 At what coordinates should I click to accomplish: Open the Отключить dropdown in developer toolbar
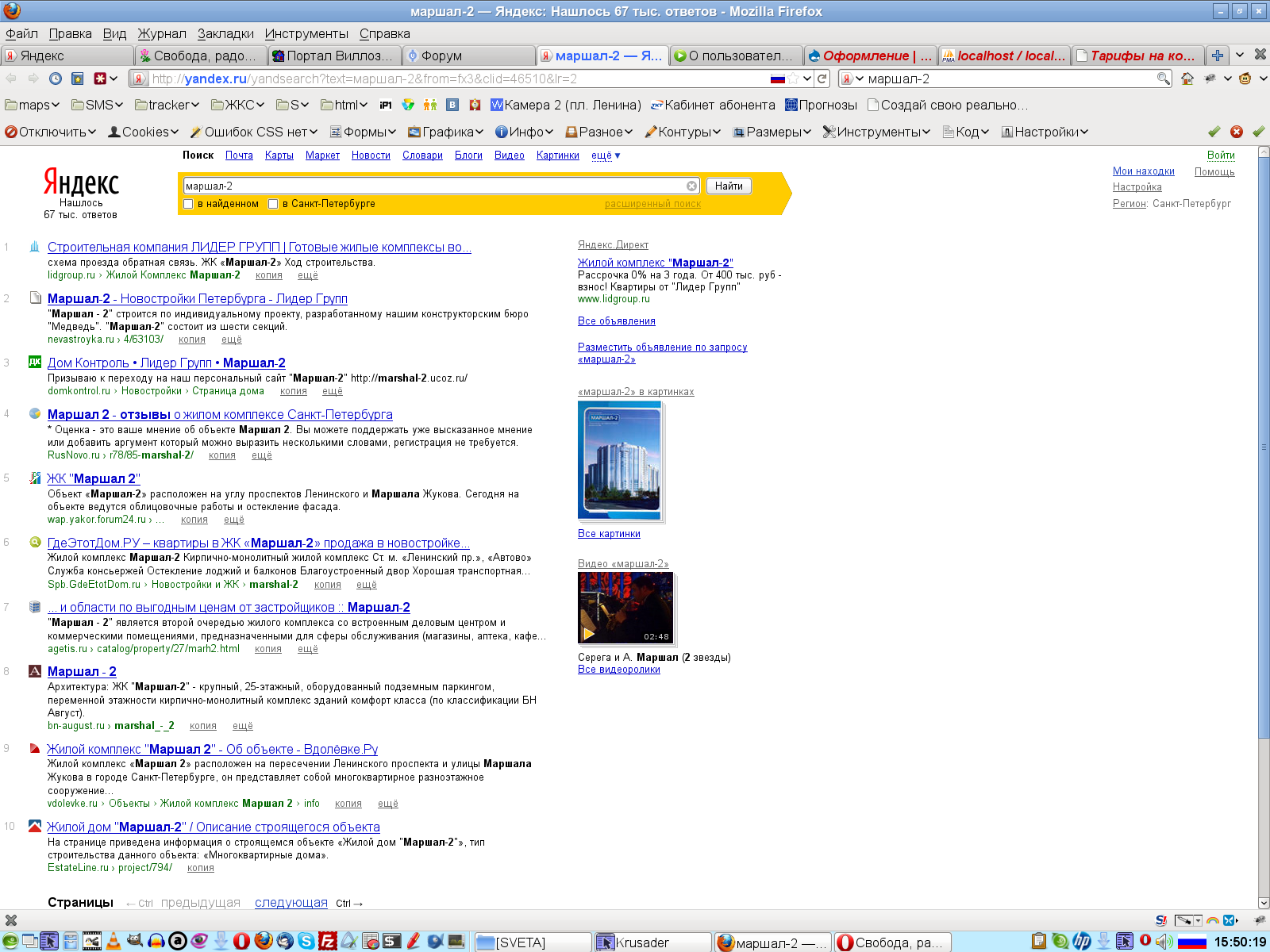pos(50,132)
